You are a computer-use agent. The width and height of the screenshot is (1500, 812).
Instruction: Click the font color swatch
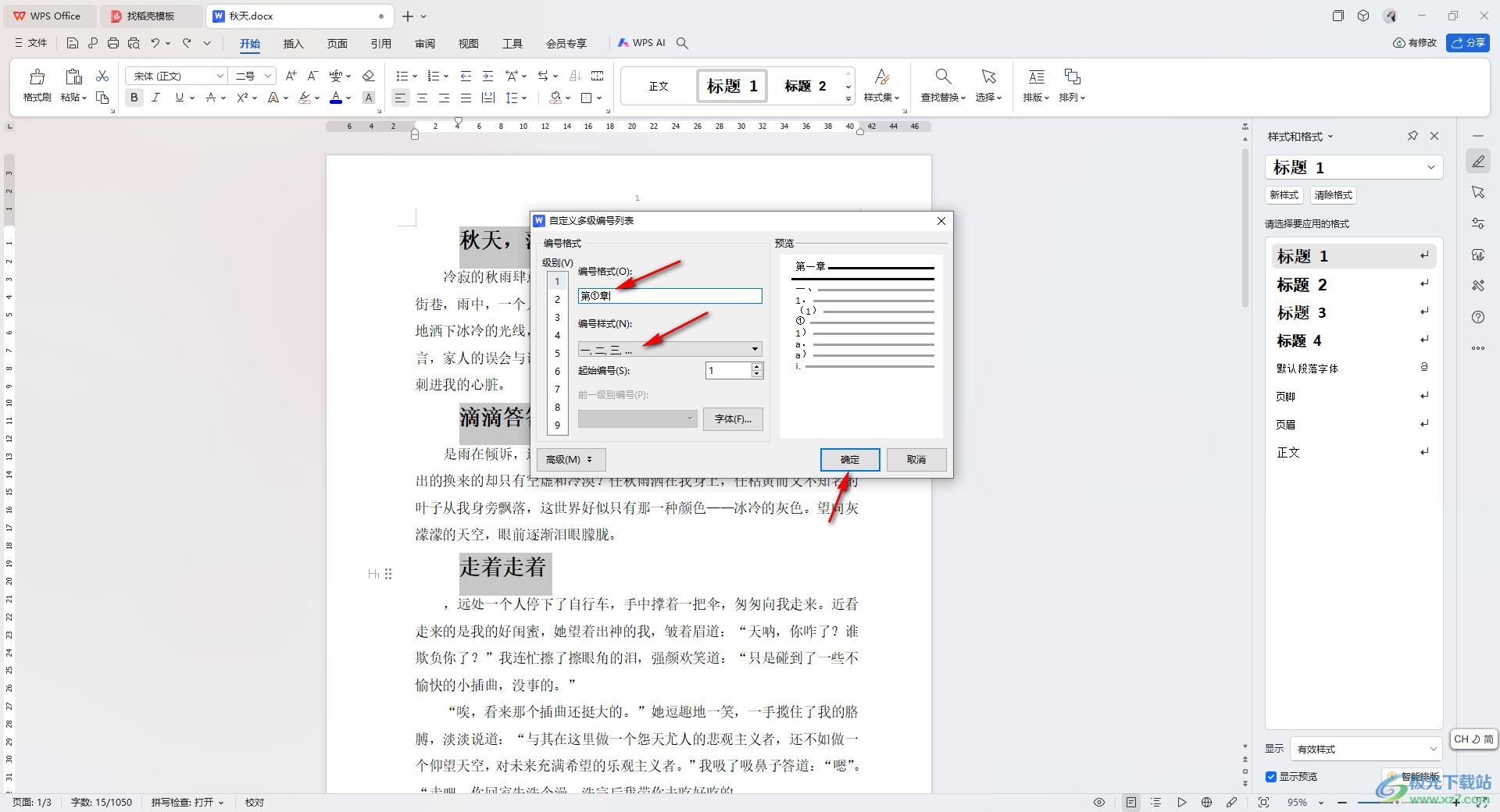tap(336, 98)
